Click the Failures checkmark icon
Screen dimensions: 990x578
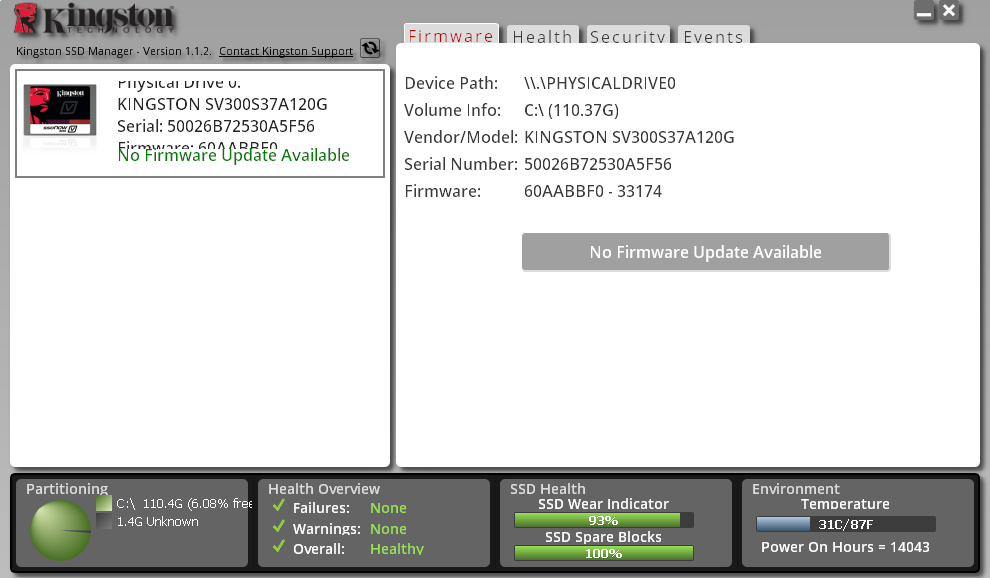[x=278, y=506]
